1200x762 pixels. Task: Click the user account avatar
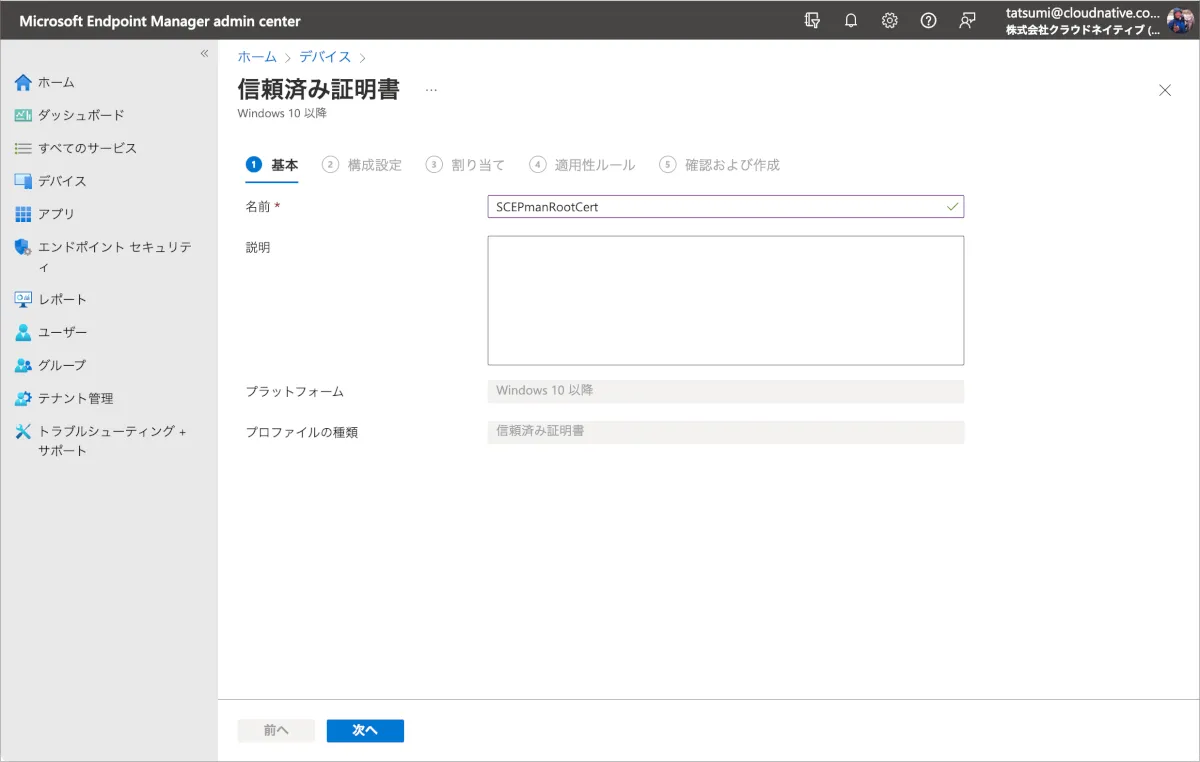coord(1180,21)
